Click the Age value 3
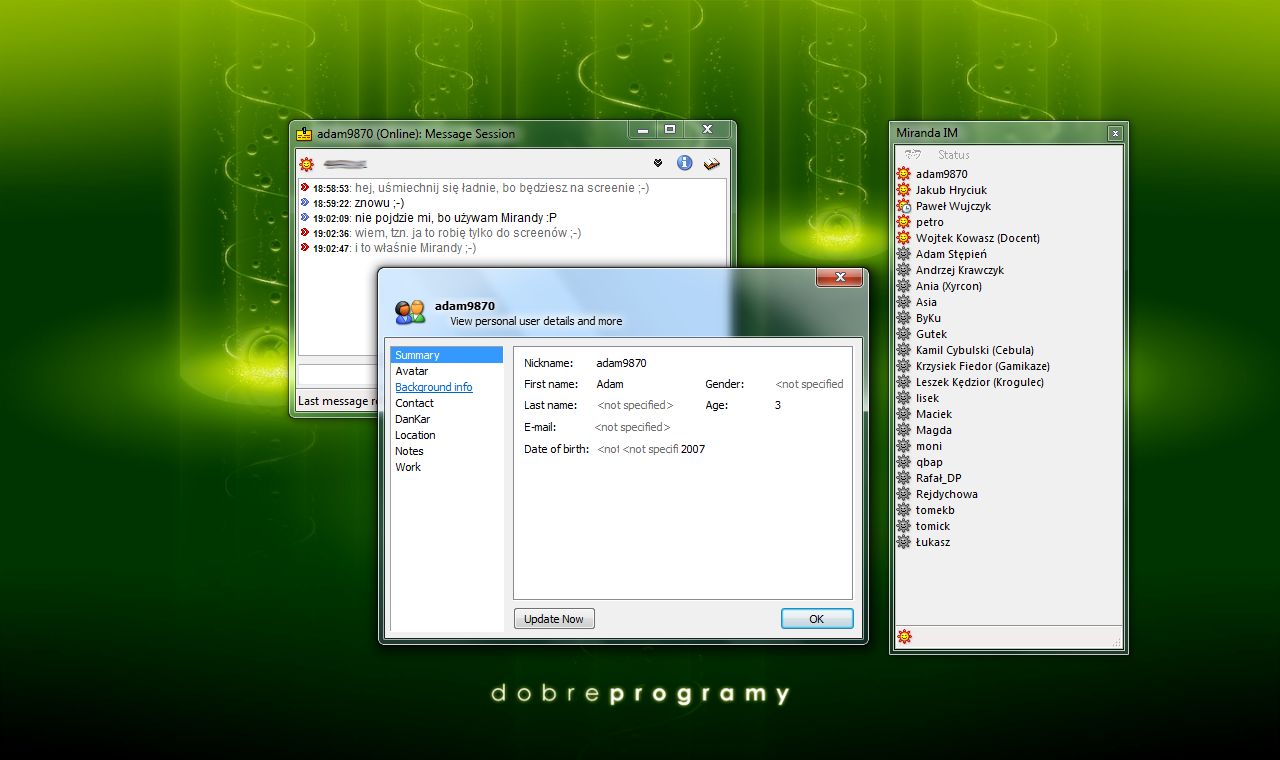 click(x=778, y=405)
